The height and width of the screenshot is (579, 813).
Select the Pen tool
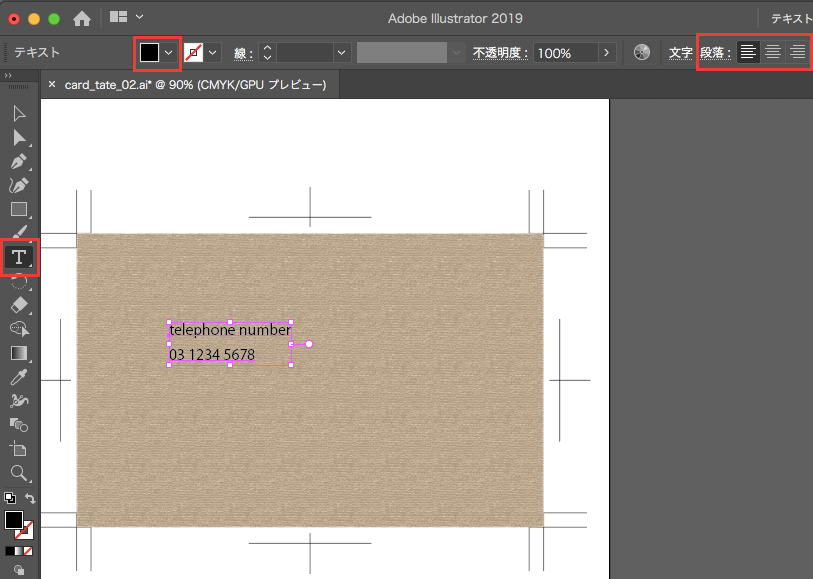[18, 161]
